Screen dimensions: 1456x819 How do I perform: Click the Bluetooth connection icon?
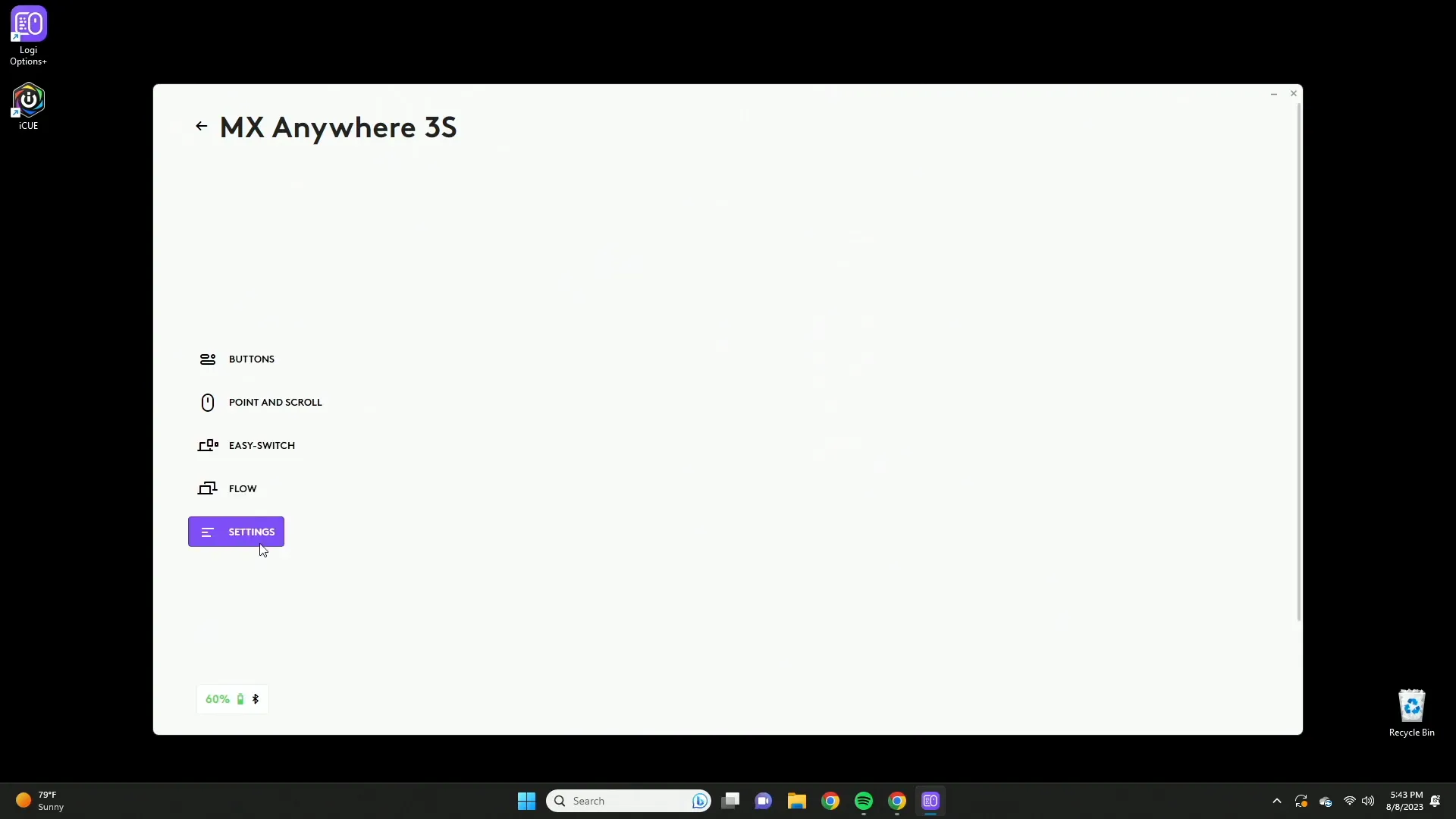coord(256,699)
